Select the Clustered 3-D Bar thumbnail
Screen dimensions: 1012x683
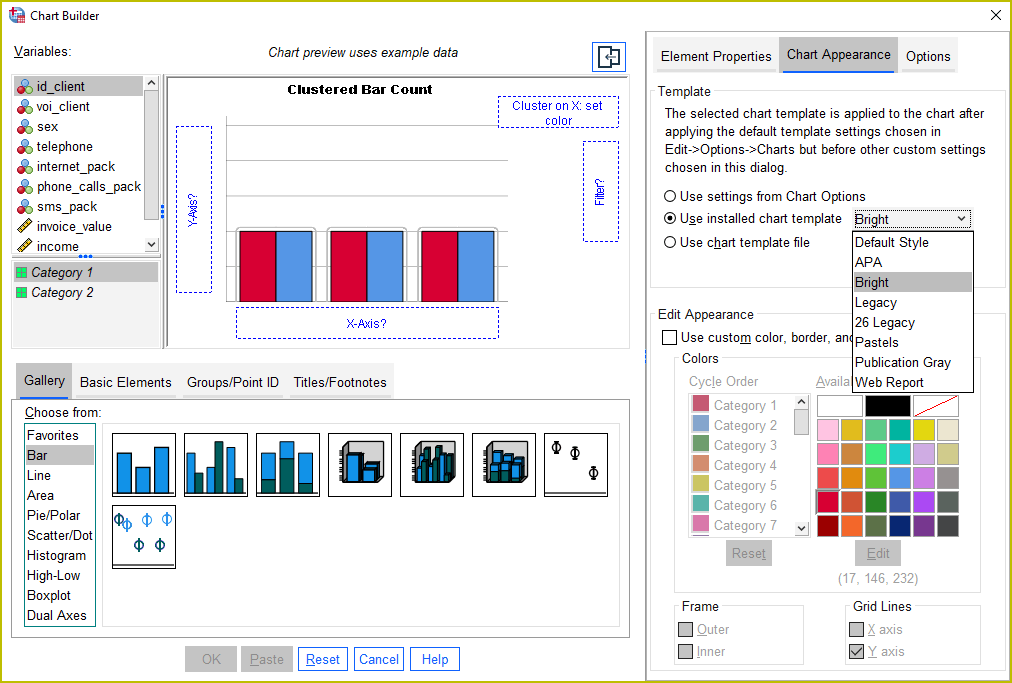pos(432,465)
